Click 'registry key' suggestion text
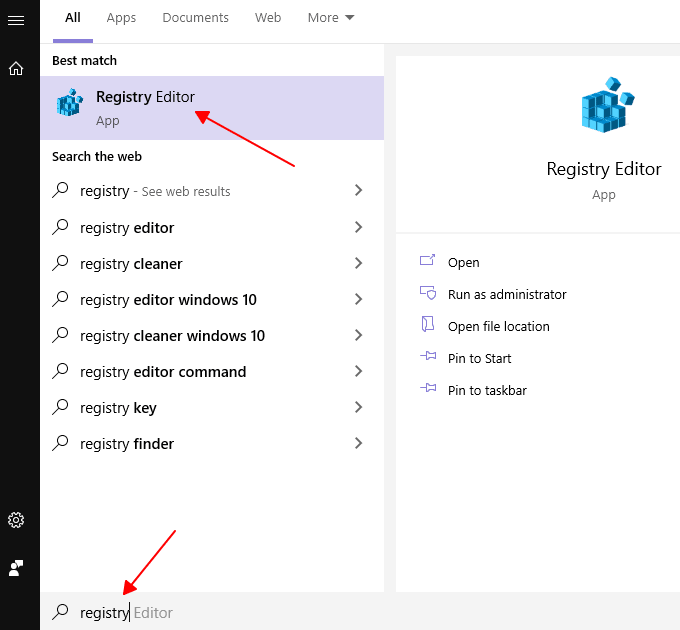 118,408
